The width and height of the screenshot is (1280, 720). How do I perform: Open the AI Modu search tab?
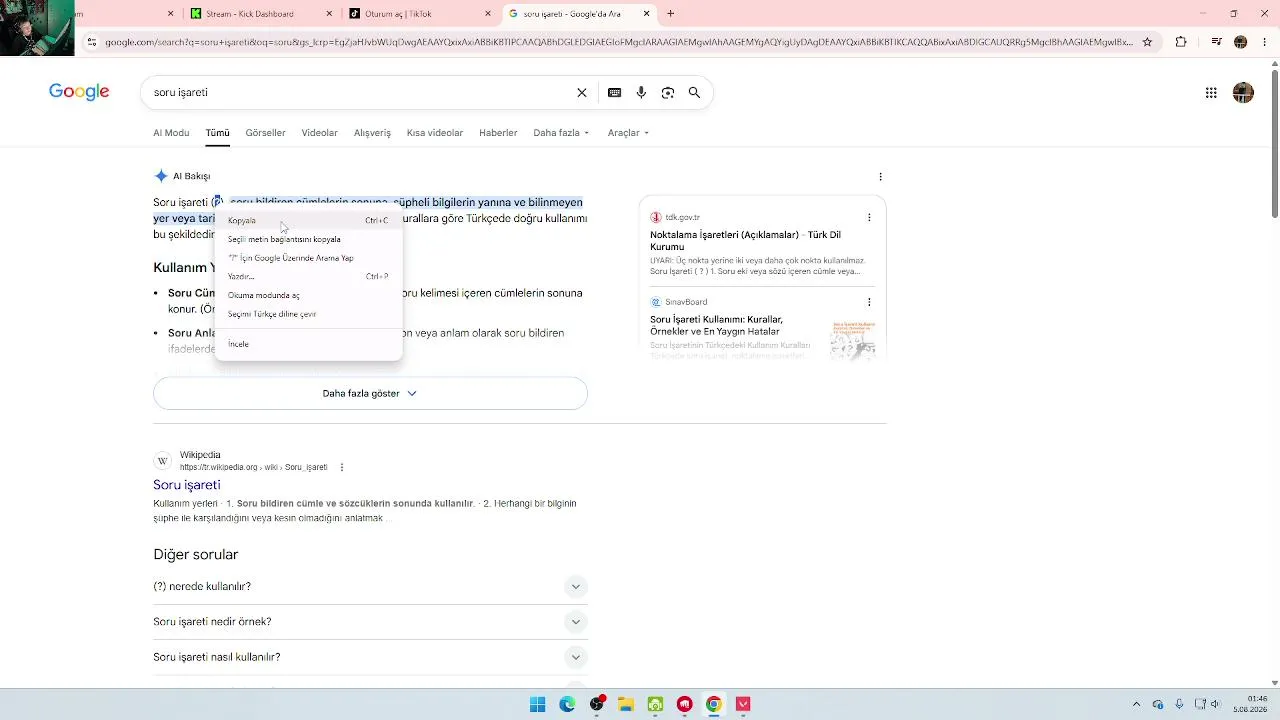171,133
